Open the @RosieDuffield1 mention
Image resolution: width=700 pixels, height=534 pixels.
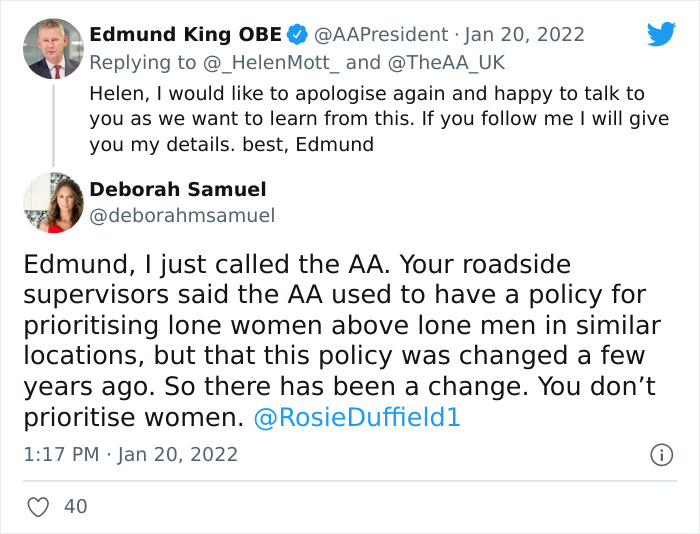coord(358,418)
